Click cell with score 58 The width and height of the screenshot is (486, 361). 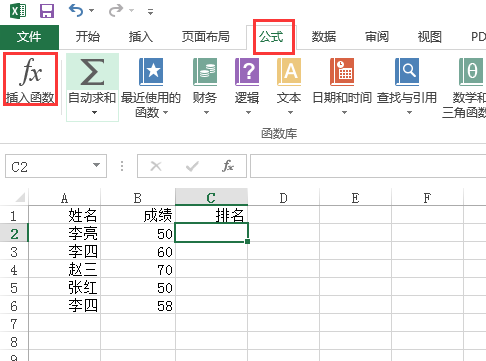tap(138, 305)
